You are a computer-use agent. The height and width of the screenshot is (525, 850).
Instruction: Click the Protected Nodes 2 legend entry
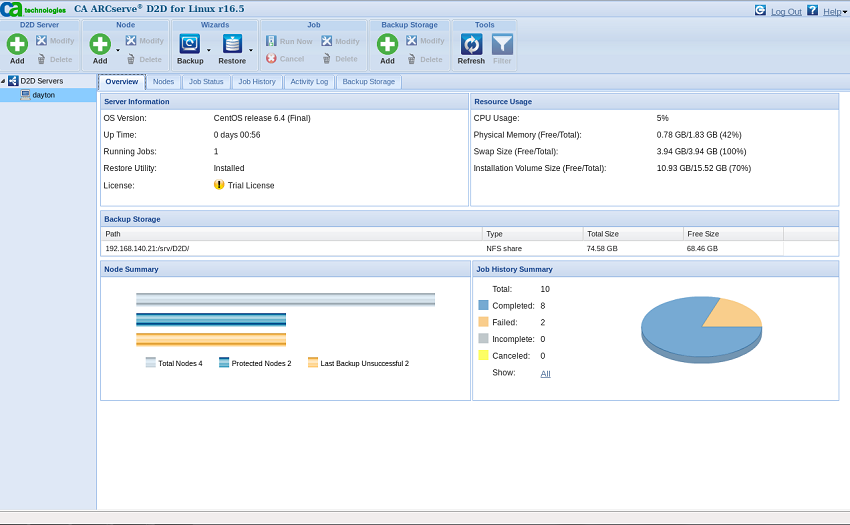[x=255, y=363]
